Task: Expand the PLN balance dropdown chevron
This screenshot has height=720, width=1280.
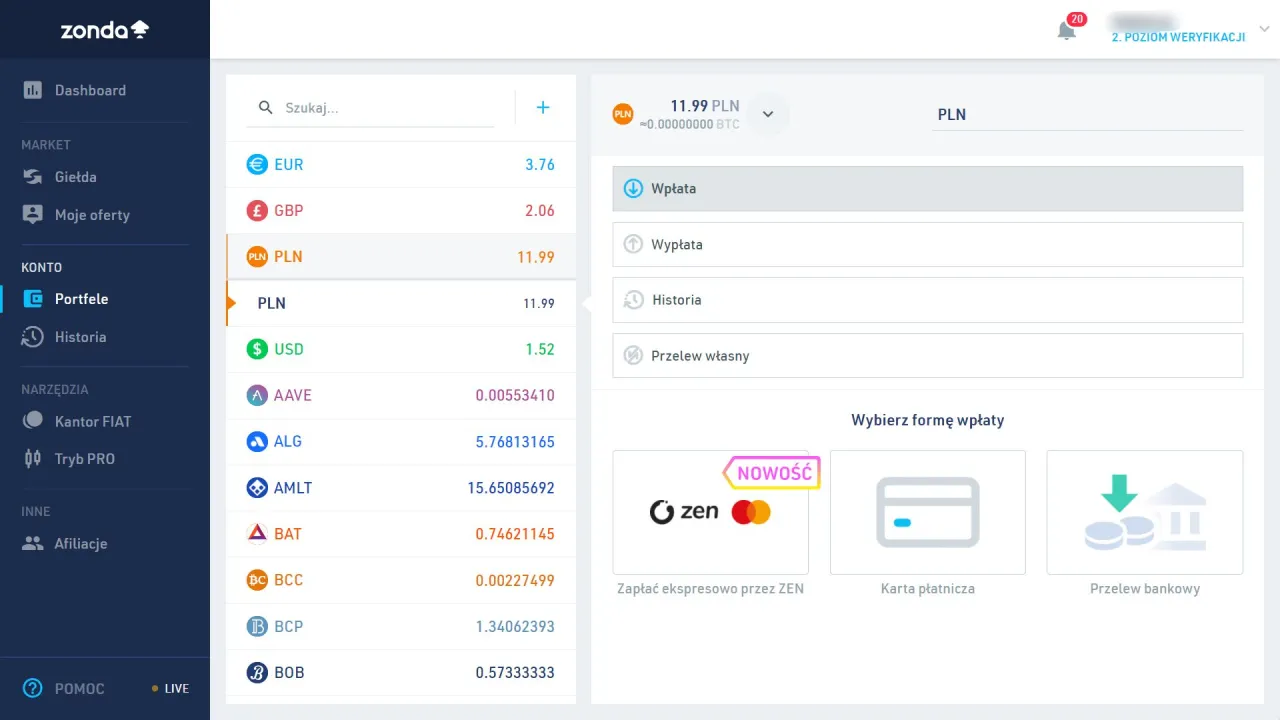Action: pyautogui.click(x=768, y=114)
